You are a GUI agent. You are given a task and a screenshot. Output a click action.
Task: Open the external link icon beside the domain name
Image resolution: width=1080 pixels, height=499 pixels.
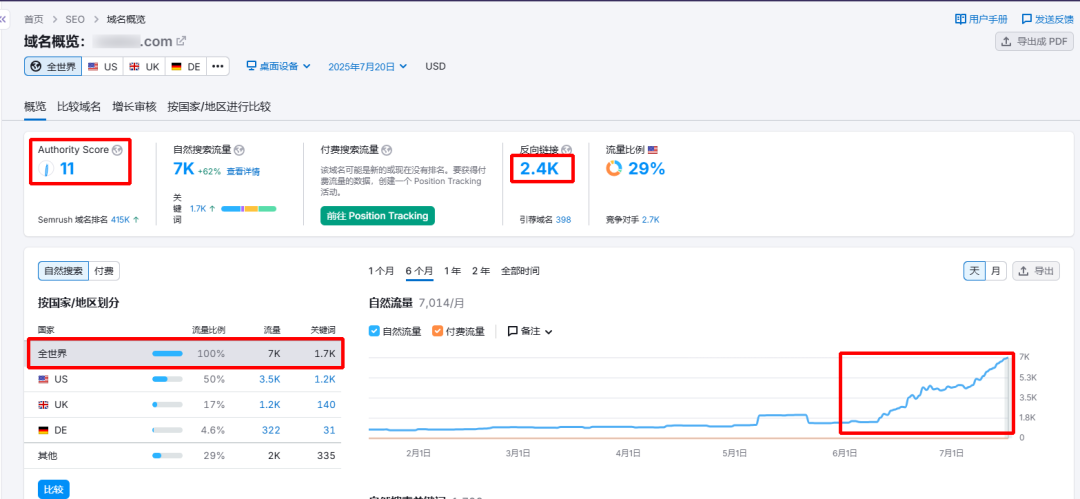click(181, 41)
